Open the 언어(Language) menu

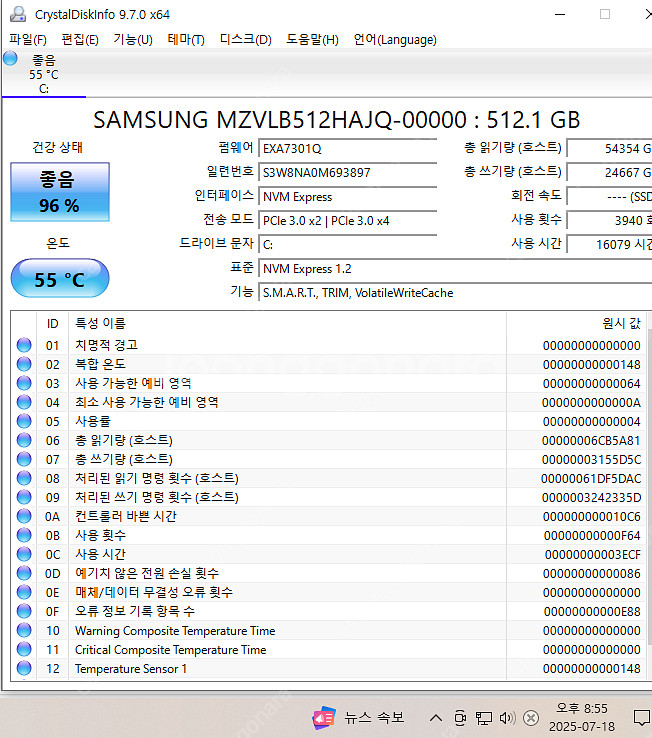click(395, 40)
